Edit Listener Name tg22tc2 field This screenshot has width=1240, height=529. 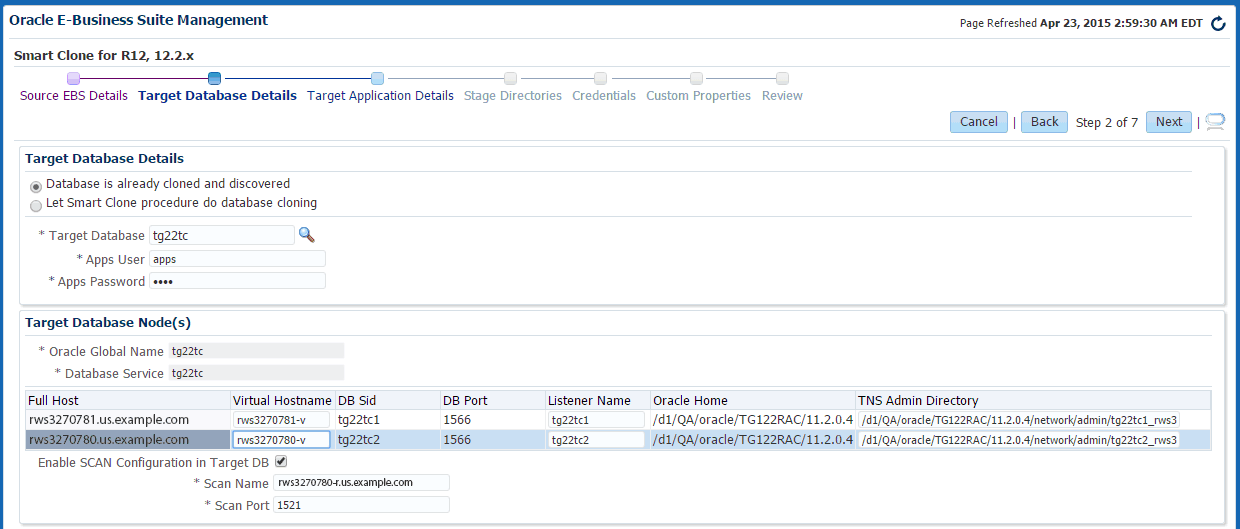[596, 440]
